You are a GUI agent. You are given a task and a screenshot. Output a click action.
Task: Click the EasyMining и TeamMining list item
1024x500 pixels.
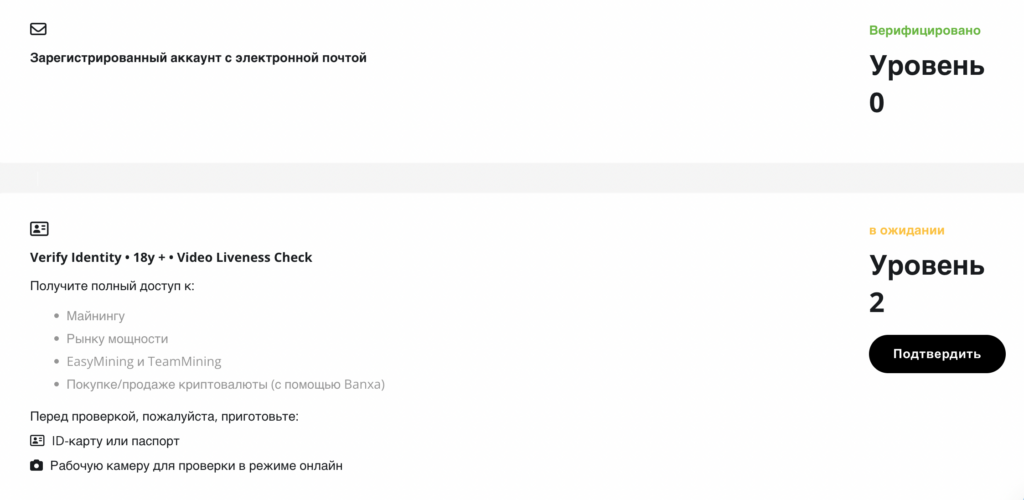(x=143, y=362)
